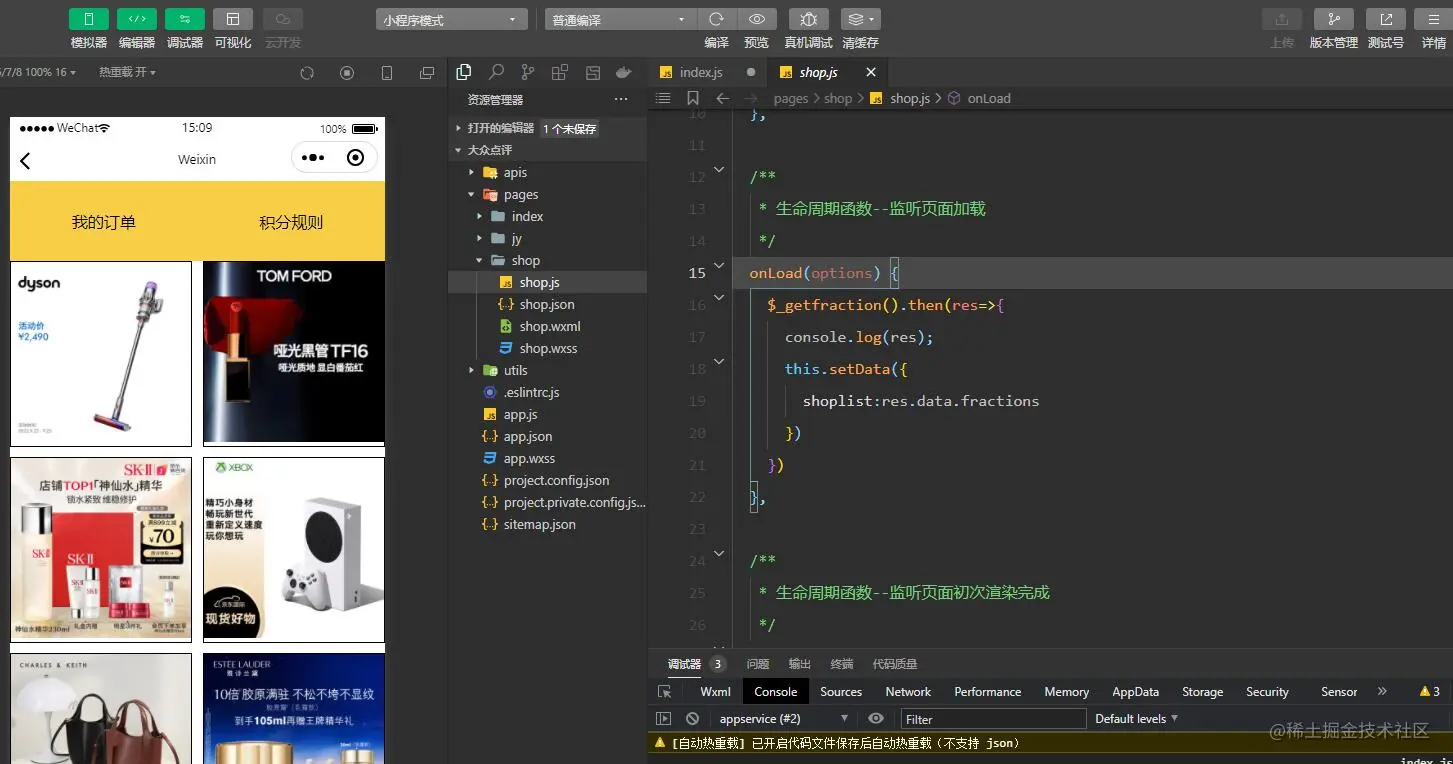The height and width of the screenshot is (764, 1453).
Task: Open shop.wxml in the file tree
Action: (549, 326)
